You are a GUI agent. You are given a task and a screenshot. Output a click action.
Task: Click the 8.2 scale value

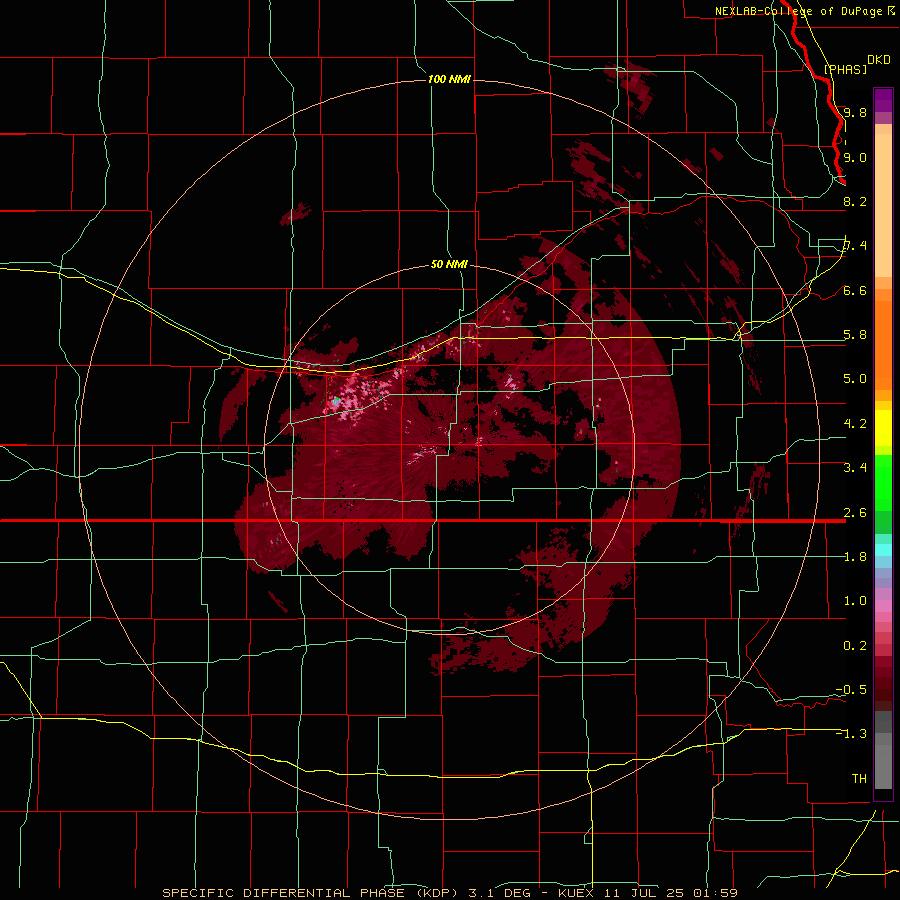[855, 201]
